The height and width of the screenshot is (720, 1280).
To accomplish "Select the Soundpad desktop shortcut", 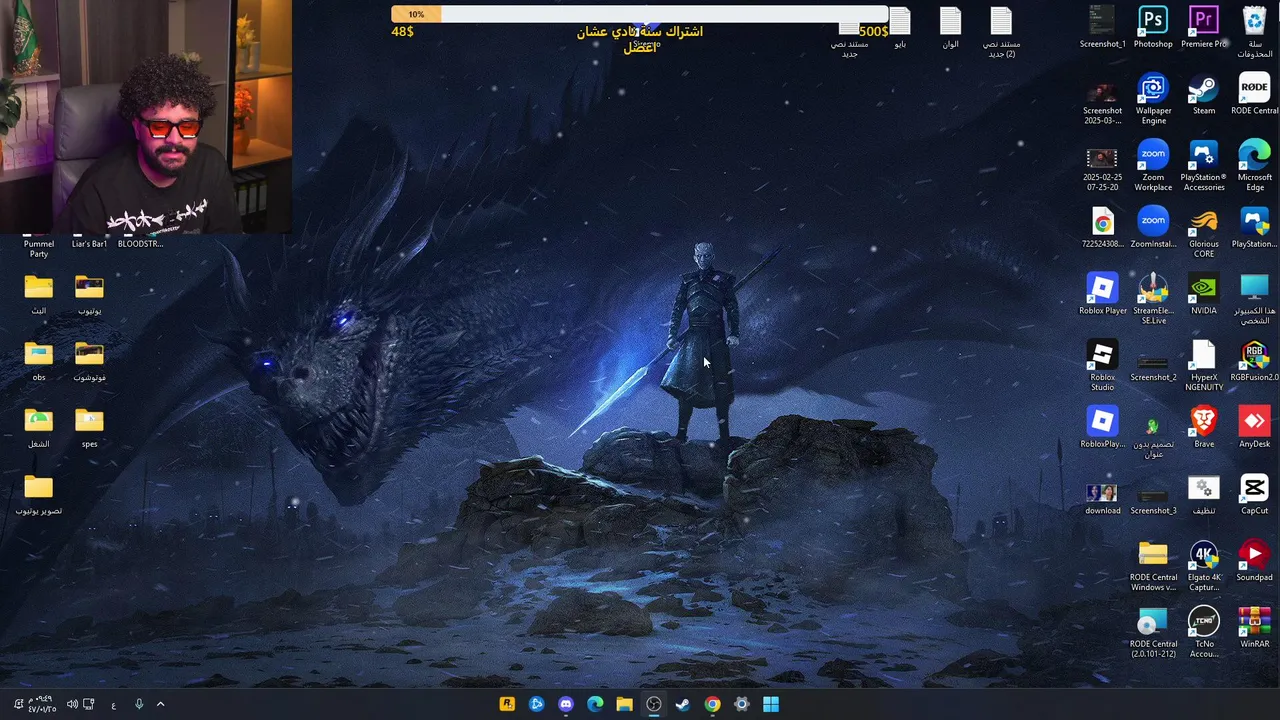I will (x=1254, y=560).
